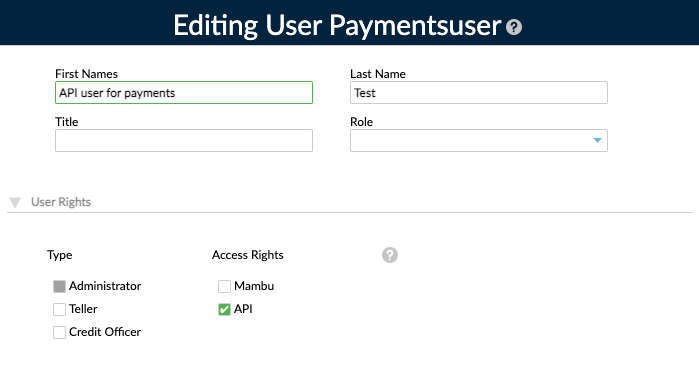Click the Last Name input field

(479, 93)
